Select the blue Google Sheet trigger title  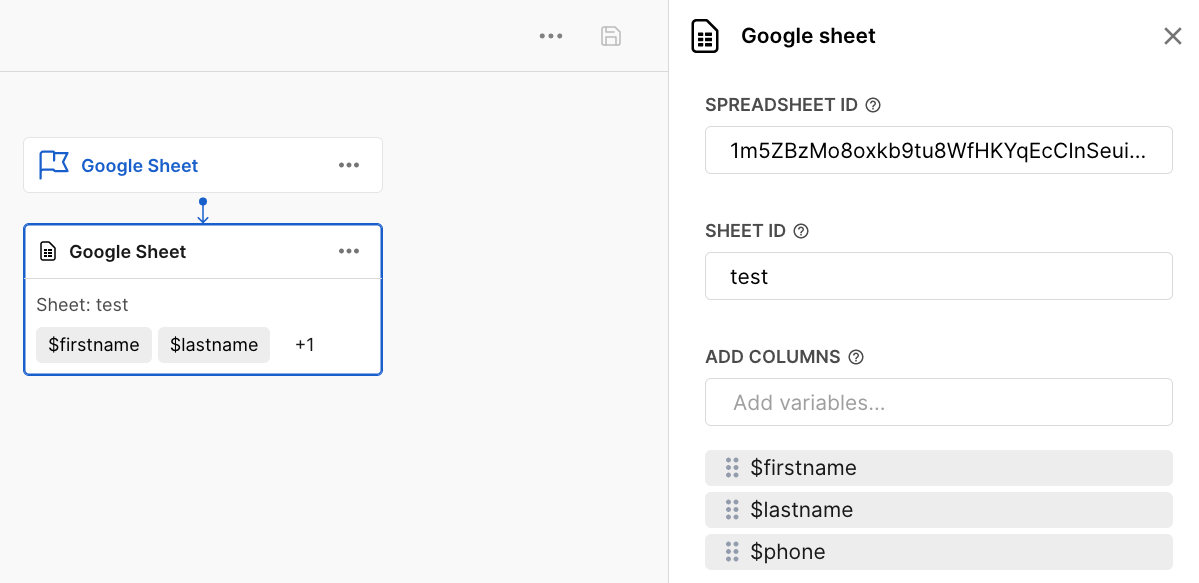click(x=140, y=166)
